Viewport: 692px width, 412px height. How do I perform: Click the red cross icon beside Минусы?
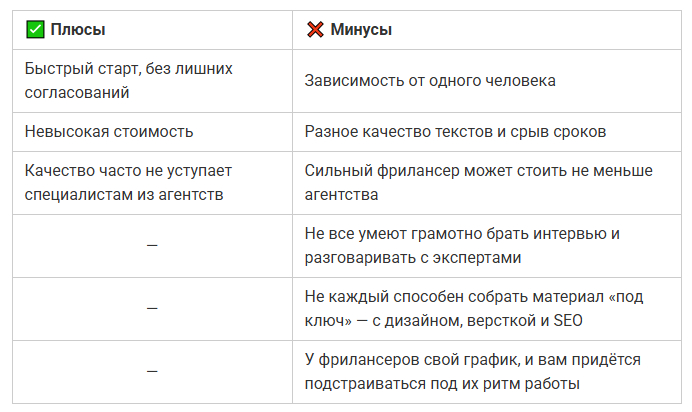(315, 30)
